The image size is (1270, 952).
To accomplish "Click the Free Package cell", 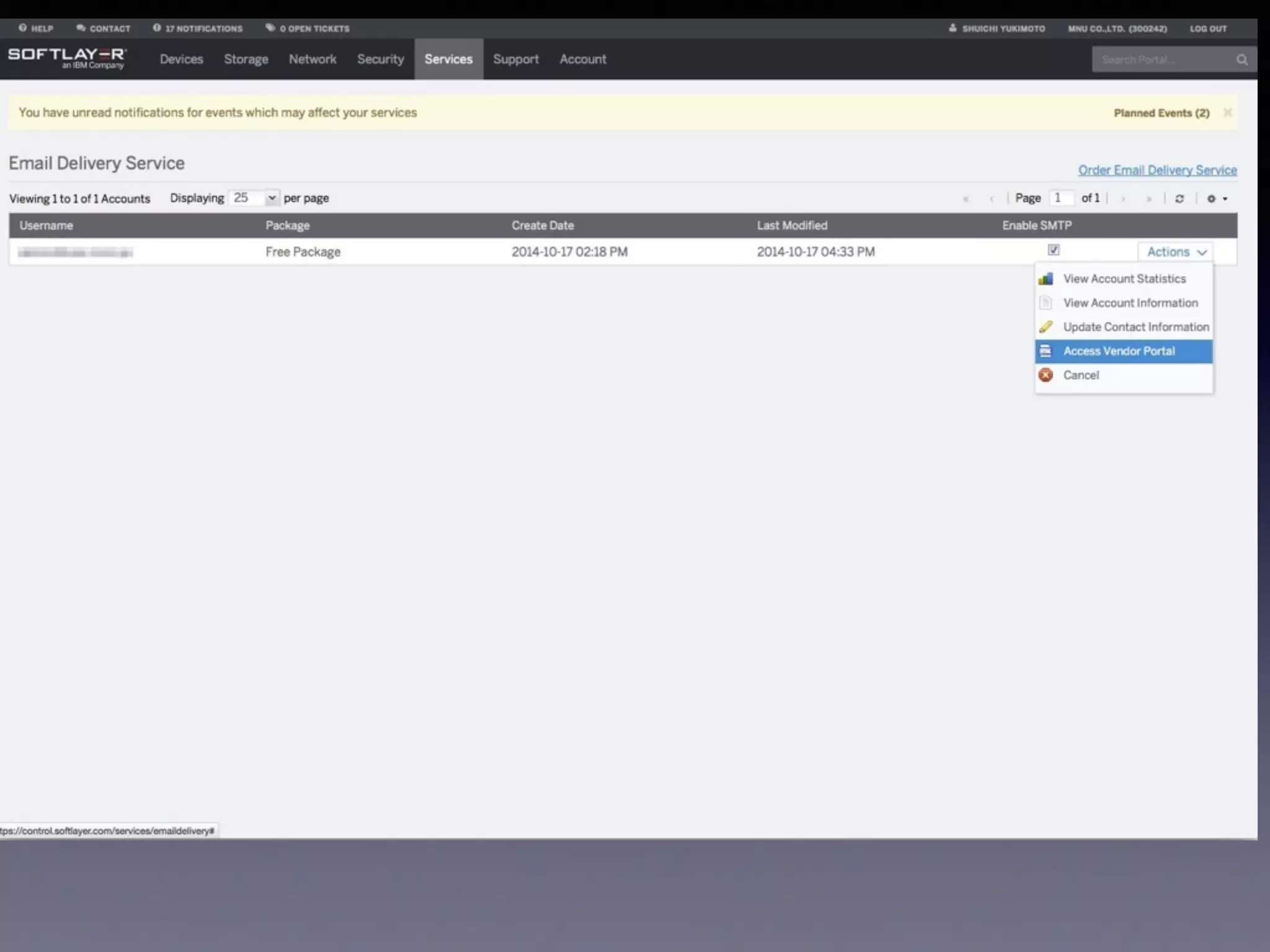I will point(303,252).
